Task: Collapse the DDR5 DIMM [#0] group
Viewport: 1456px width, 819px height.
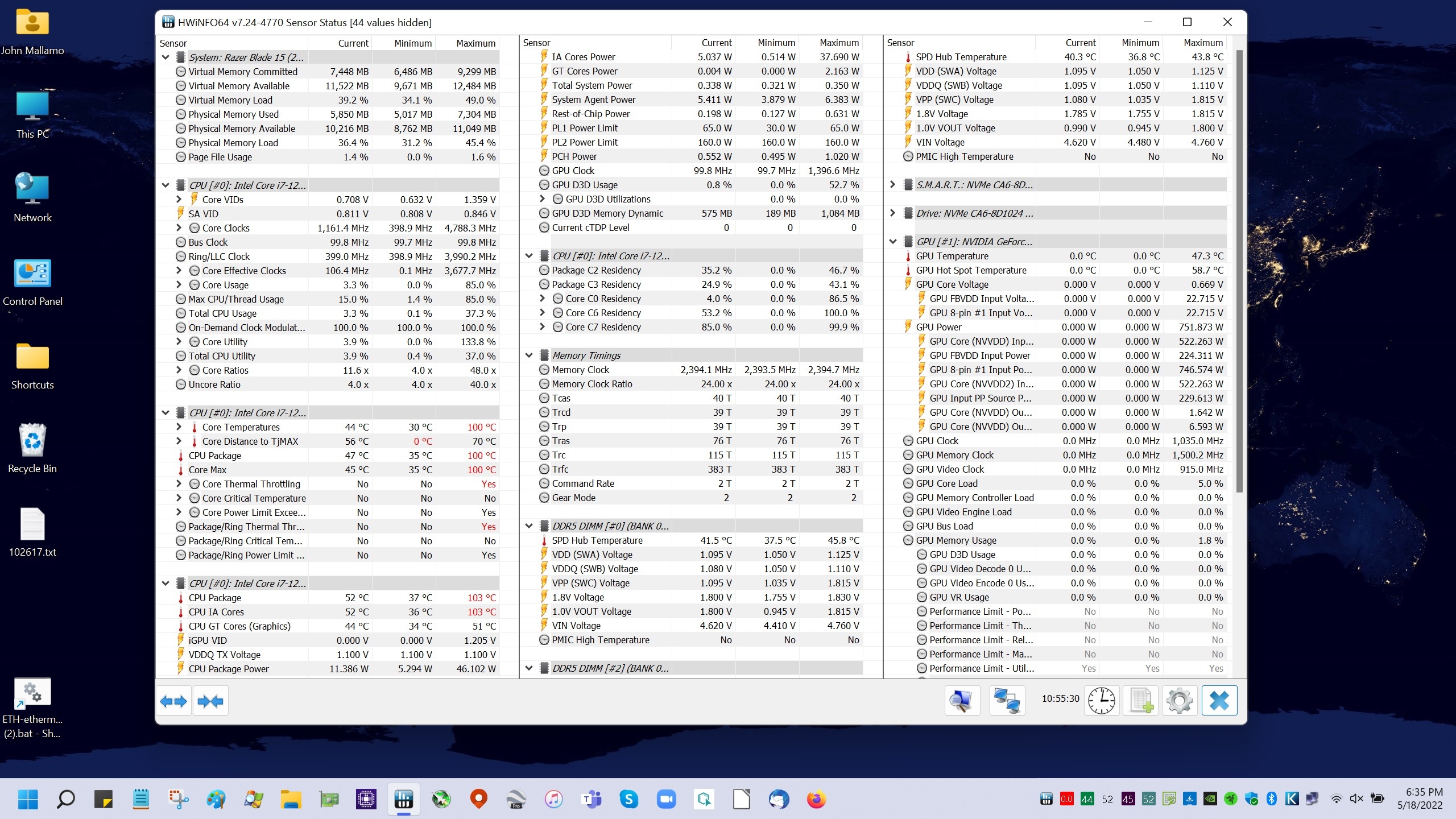Action: (529, 526)
